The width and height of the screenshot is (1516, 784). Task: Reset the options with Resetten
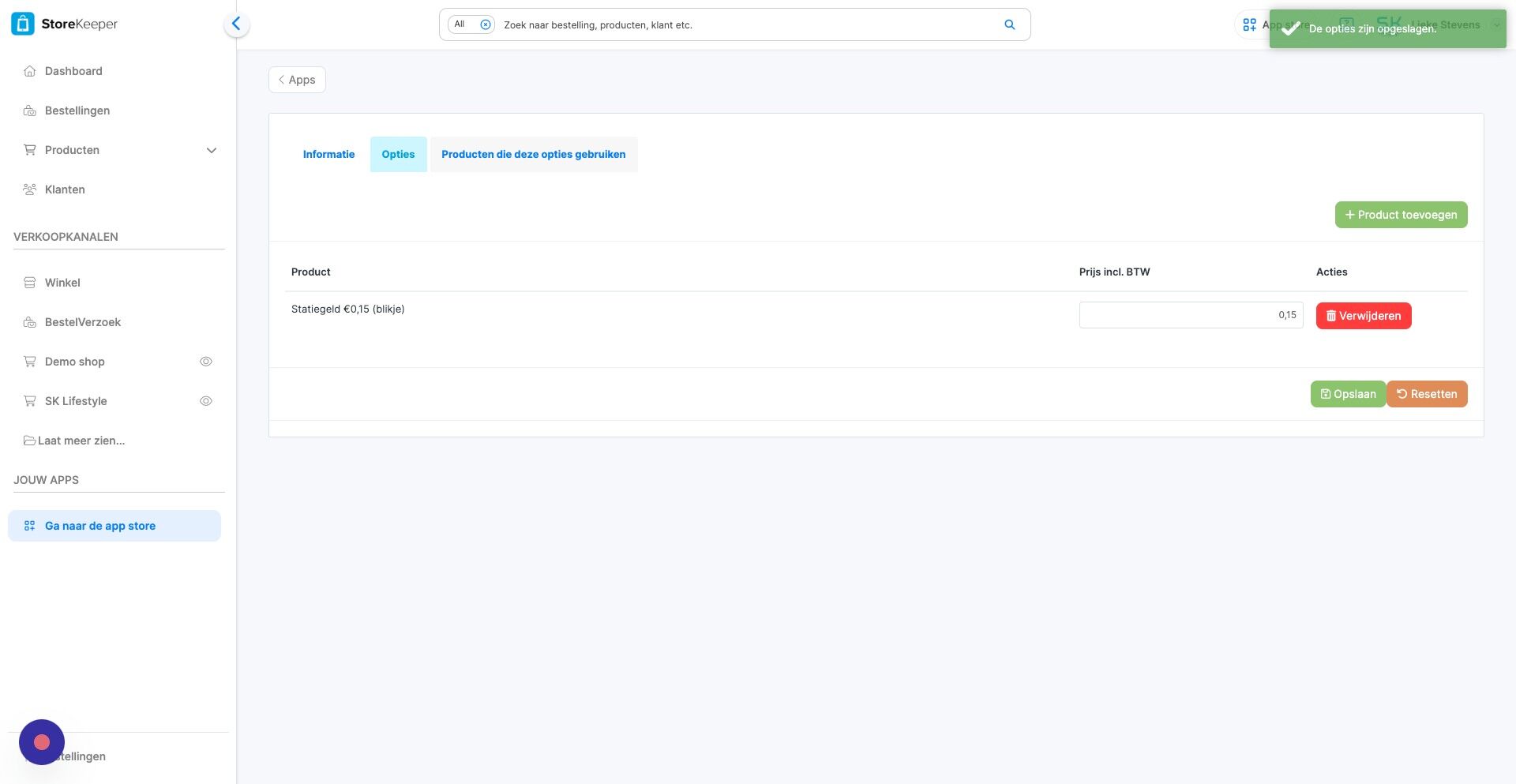(1427, 394)
